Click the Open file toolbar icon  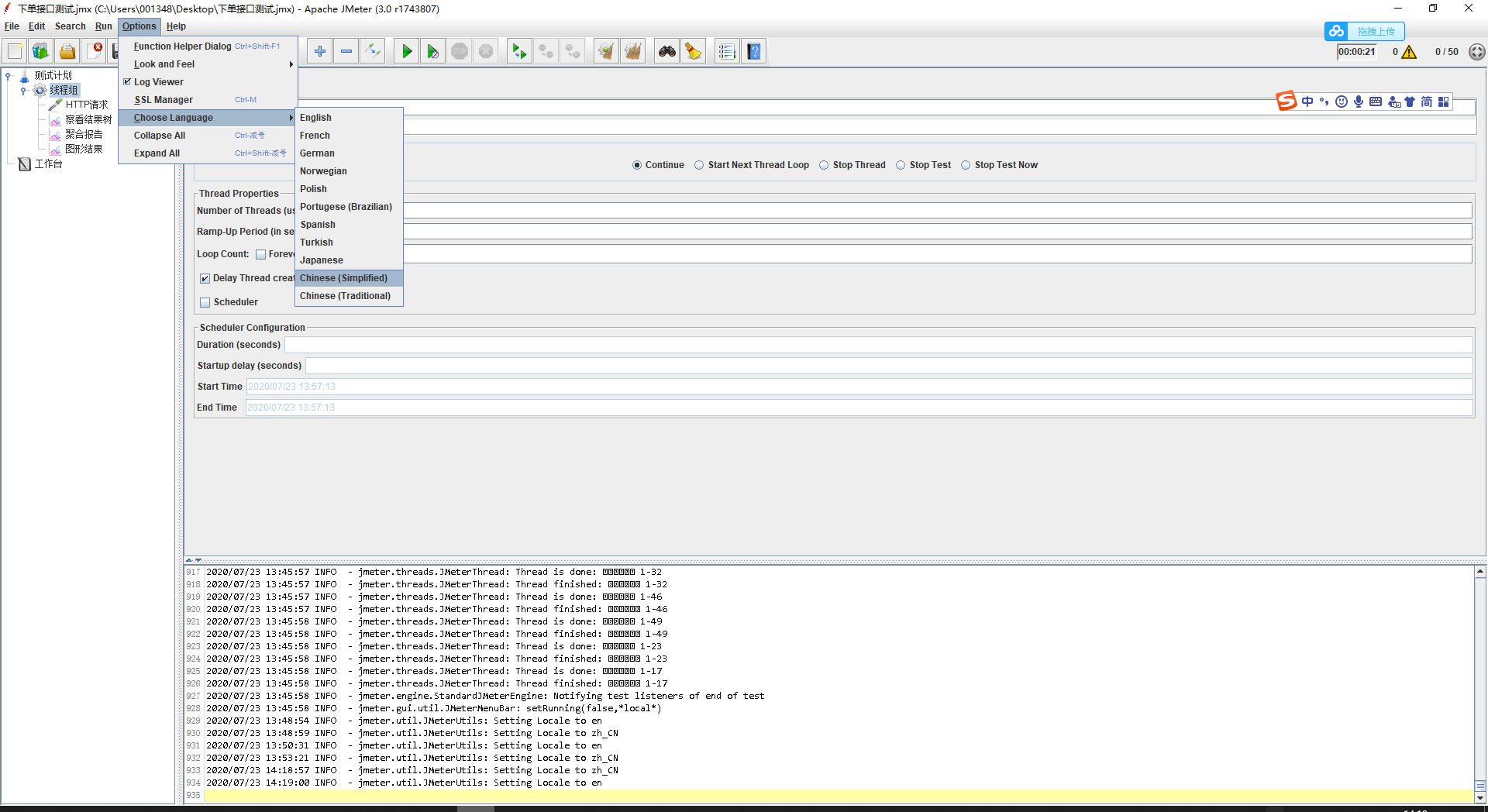click(67, 51)
